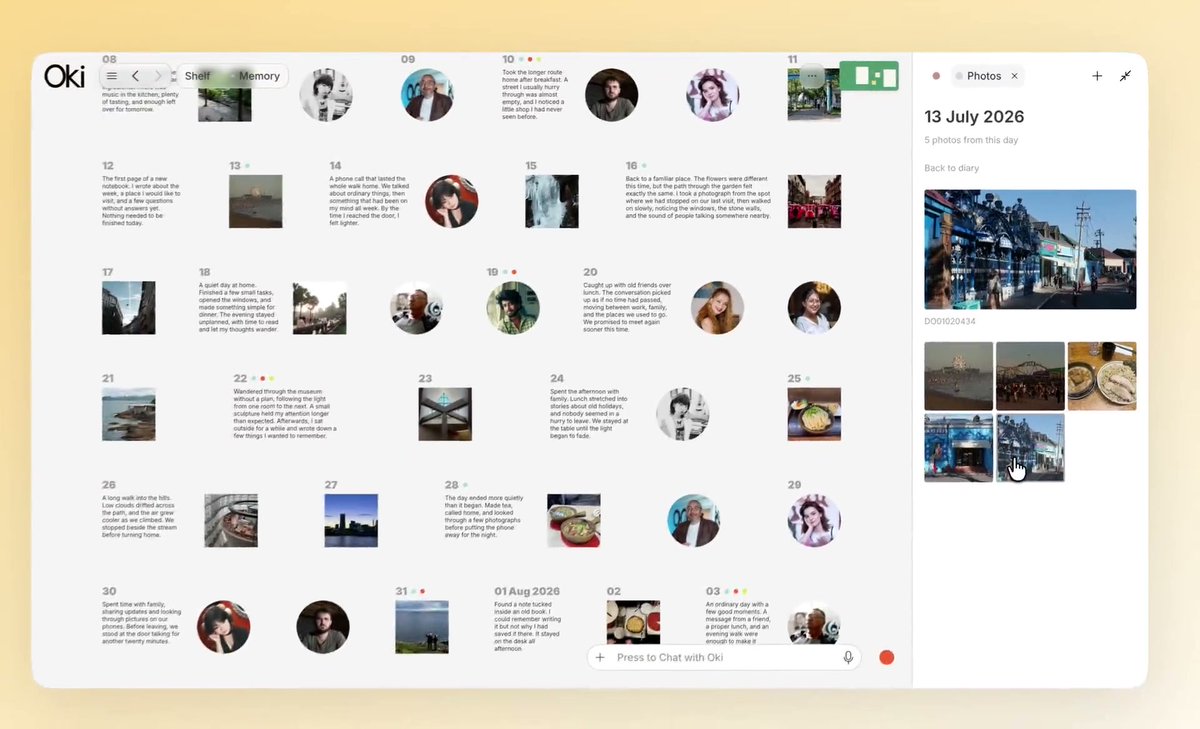This screenshot has width=1200, height=729.
Task: Select the food bowl thumbnail in side panel
Action: click(1102, 376)
